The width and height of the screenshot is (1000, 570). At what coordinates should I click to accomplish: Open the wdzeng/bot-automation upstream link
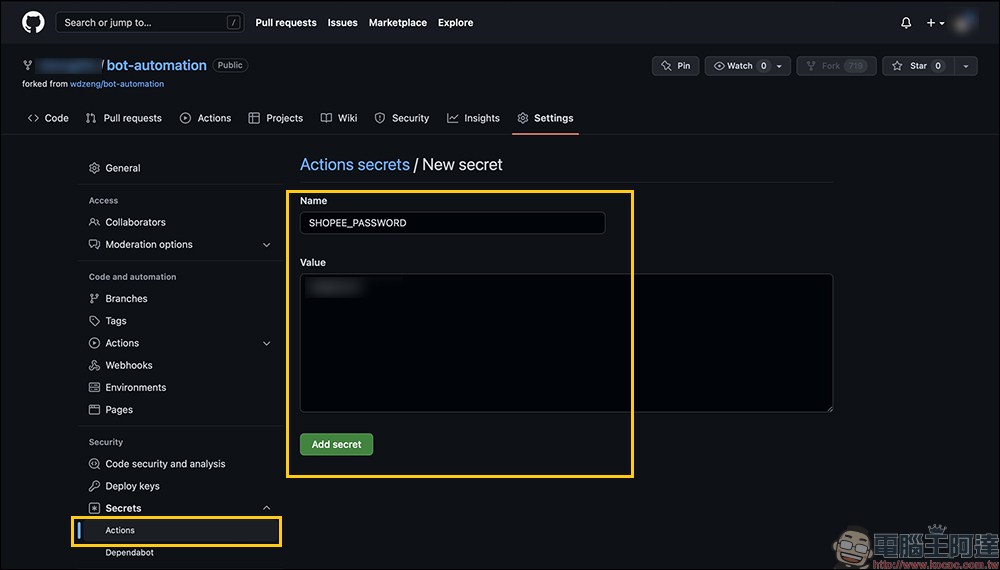117,84
